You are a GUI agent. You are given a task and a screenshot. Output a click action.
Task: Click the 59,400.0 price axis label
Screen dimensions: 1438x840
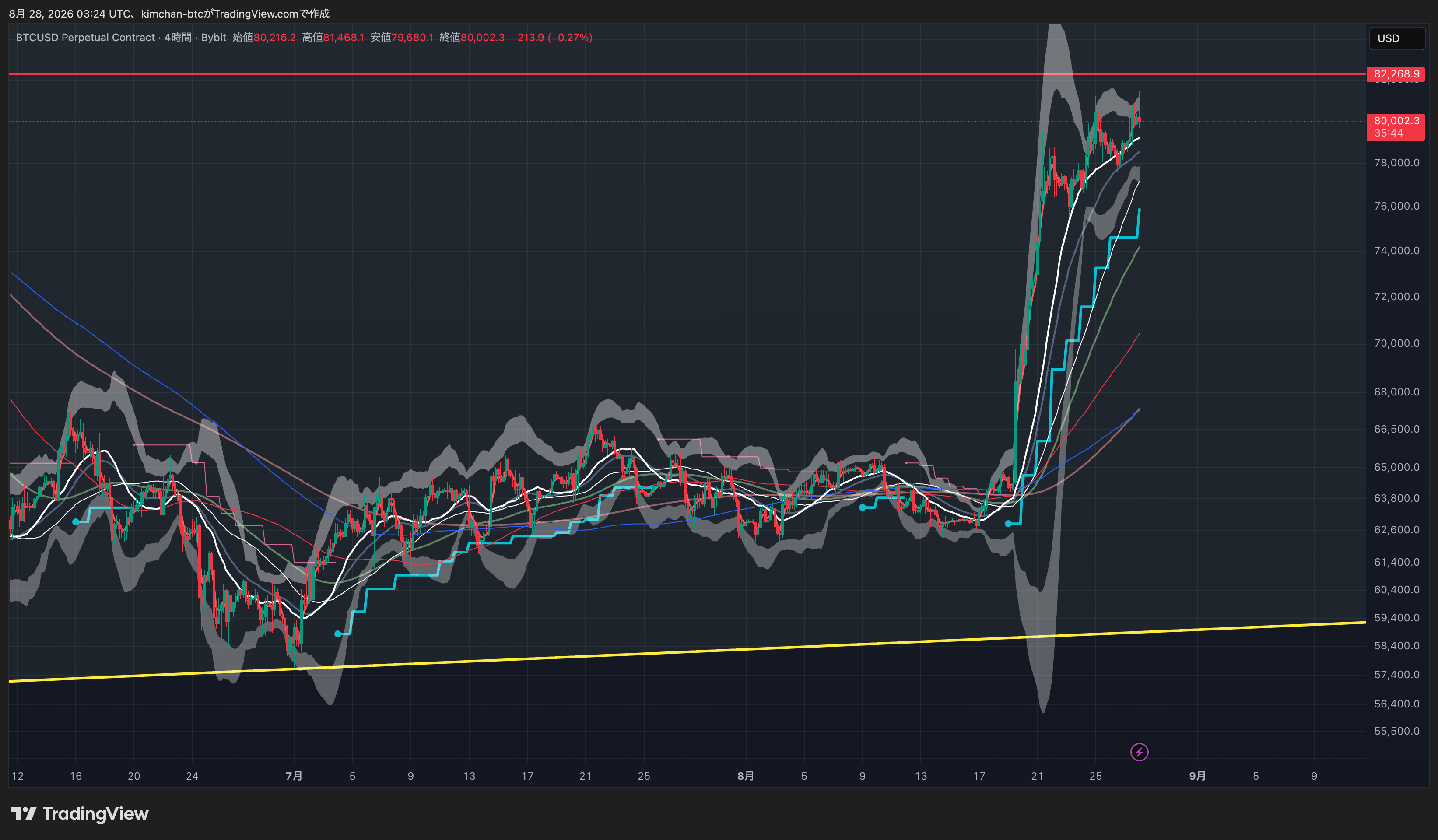1396,618
